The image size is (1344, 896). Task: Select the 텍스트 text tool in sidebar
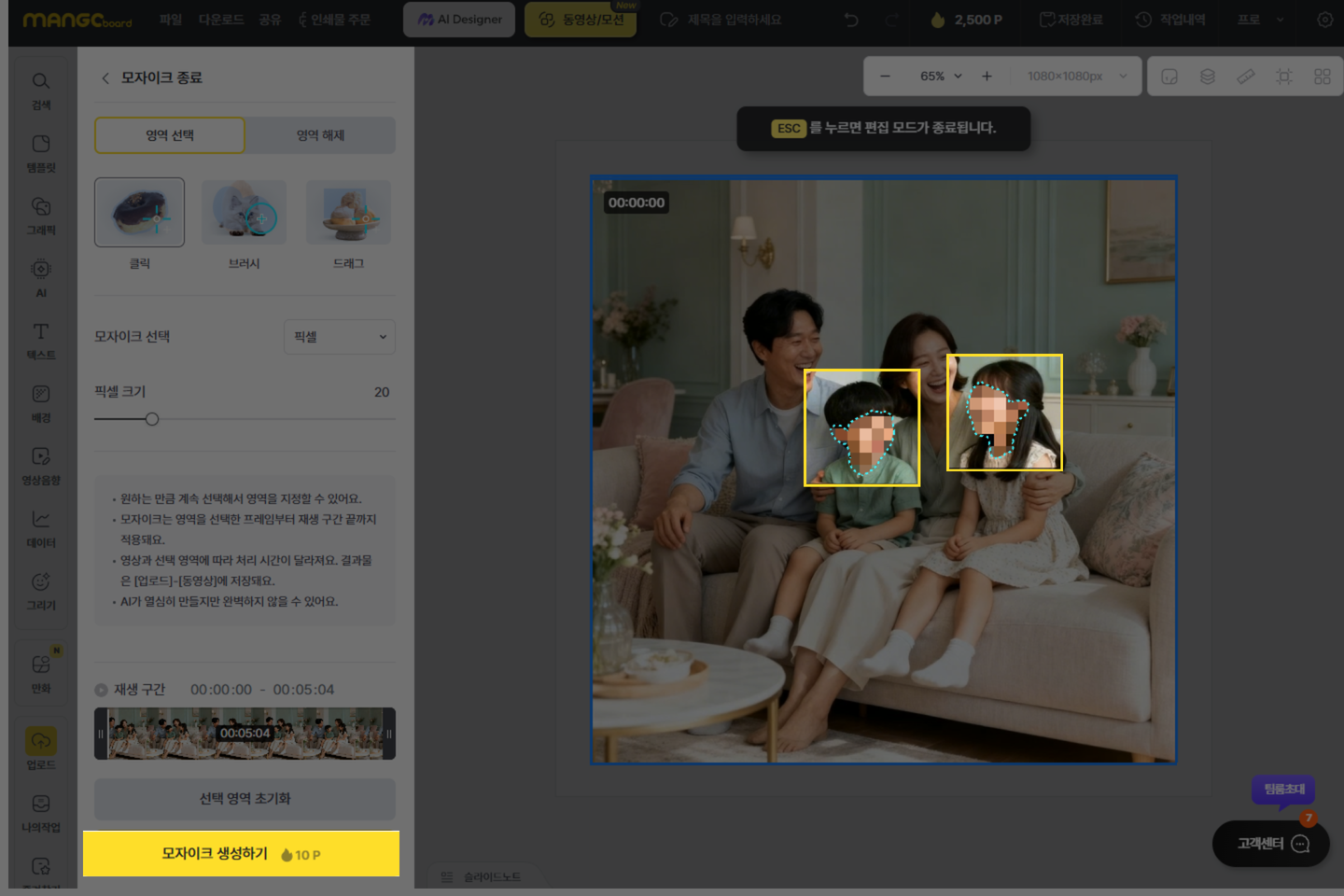41,341
